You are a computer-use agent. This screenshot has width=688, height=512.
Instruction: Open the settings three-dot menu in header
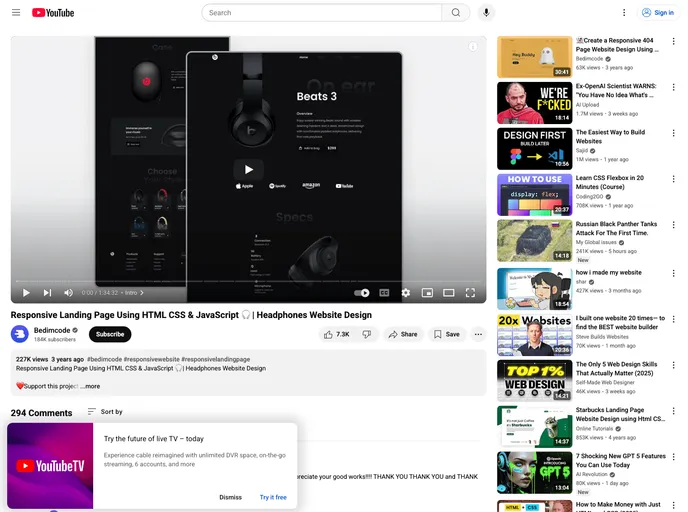(624, 13)
